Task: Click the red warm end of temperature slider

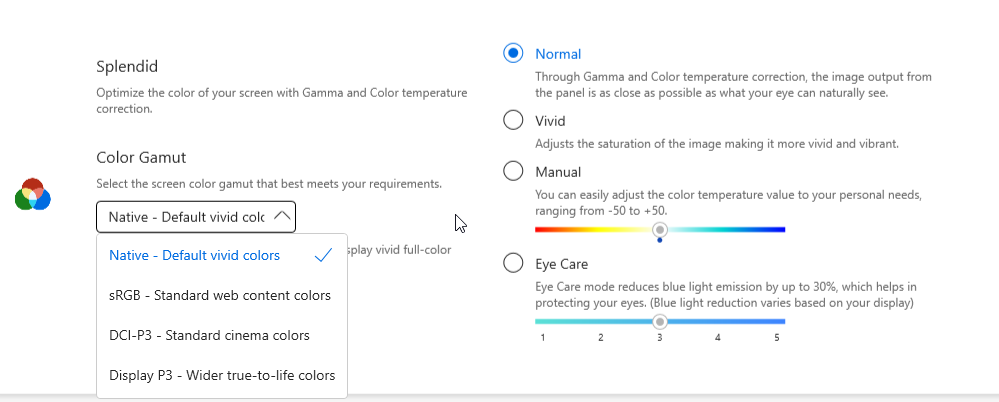Action: pyautogui.click(x=540, y=229)
